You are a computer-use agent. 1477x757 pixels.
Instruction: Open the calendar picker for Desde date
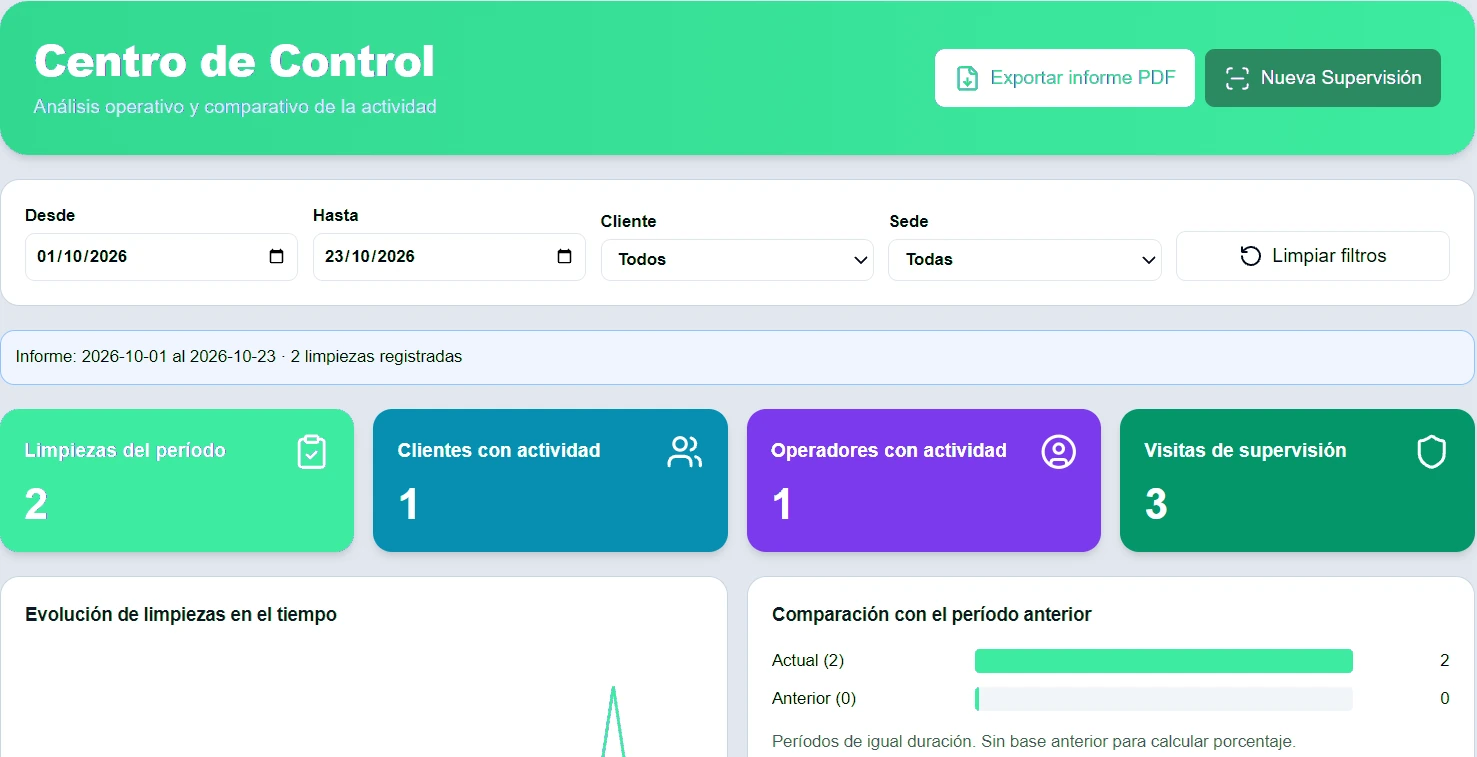pyautogui.click(x=277, y=257)
